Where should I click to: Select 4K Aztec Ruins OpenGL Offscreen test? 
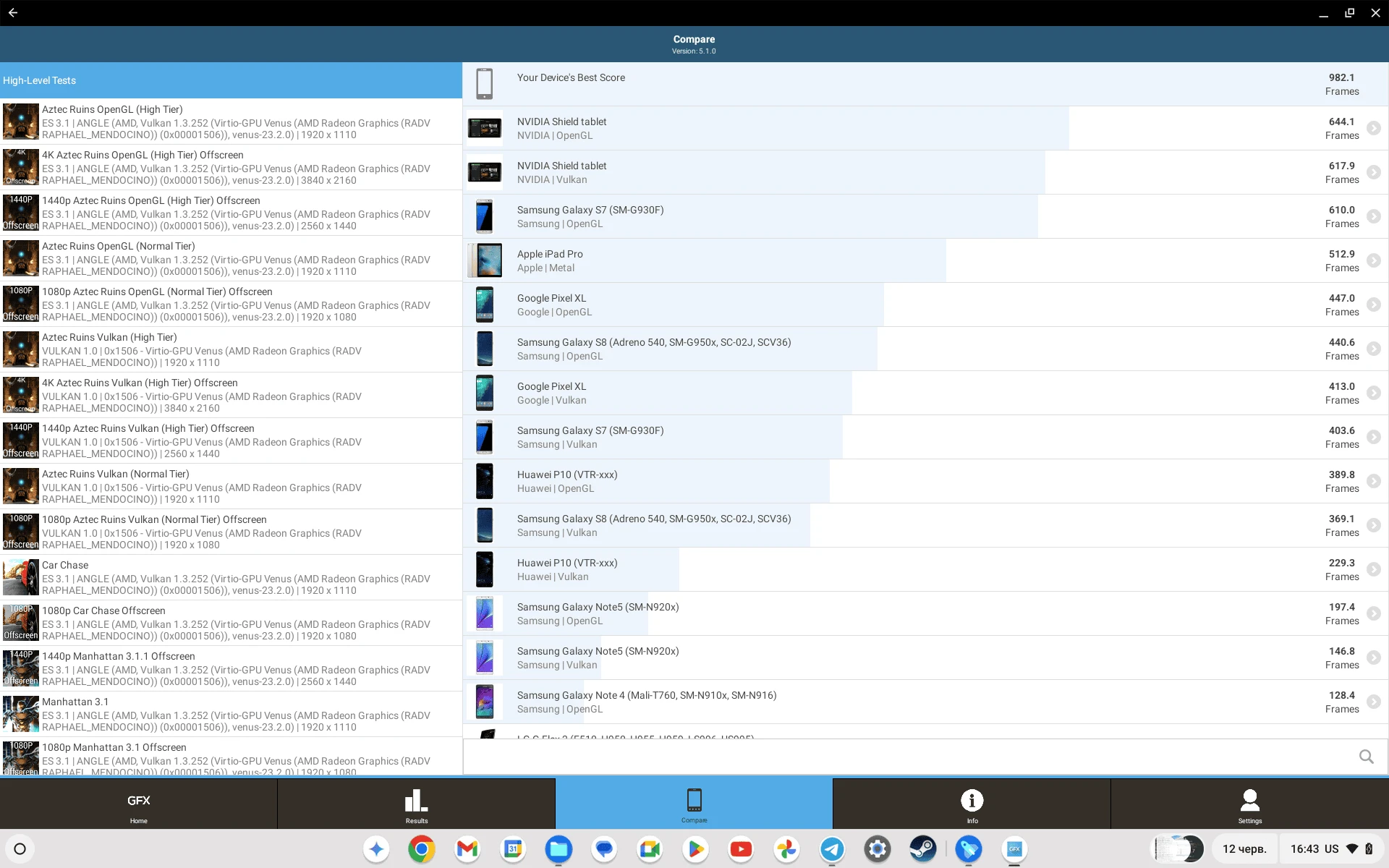coord(231,167)
